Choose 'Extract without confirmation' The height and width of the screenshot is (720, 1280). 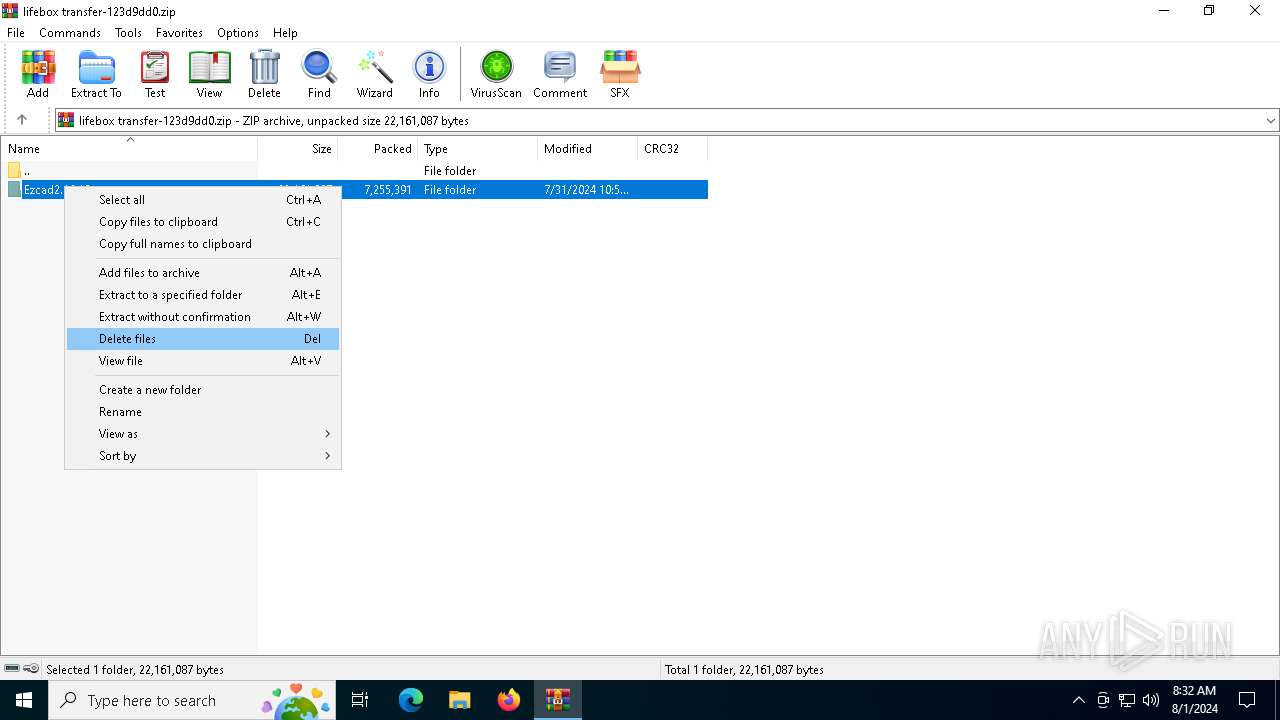[203, 317]
